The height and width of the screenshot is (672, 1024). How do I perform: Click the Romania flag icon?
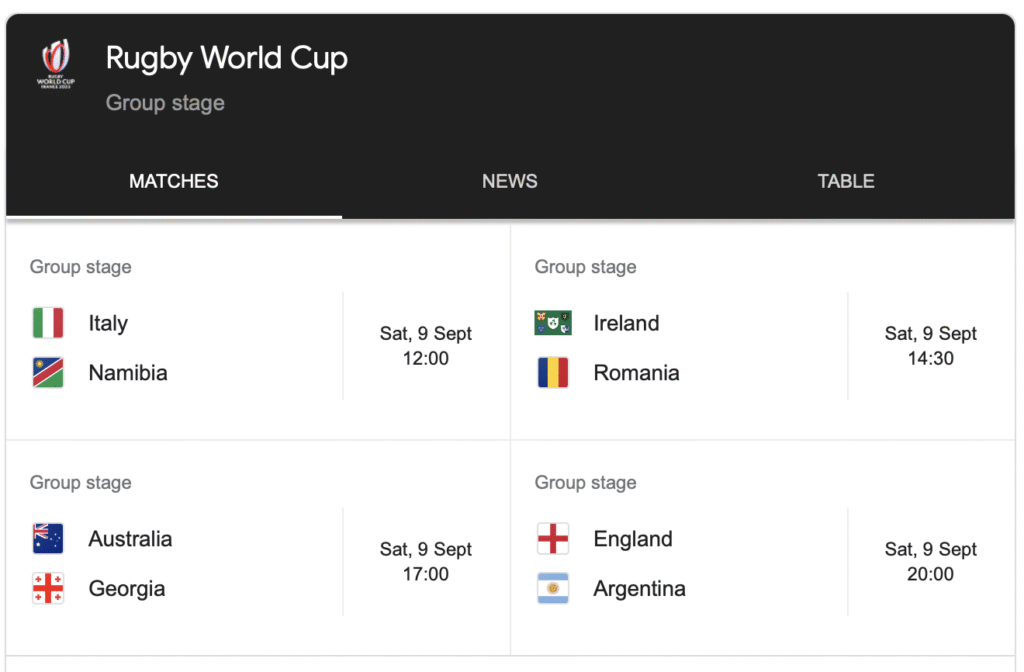pos(553,373)
